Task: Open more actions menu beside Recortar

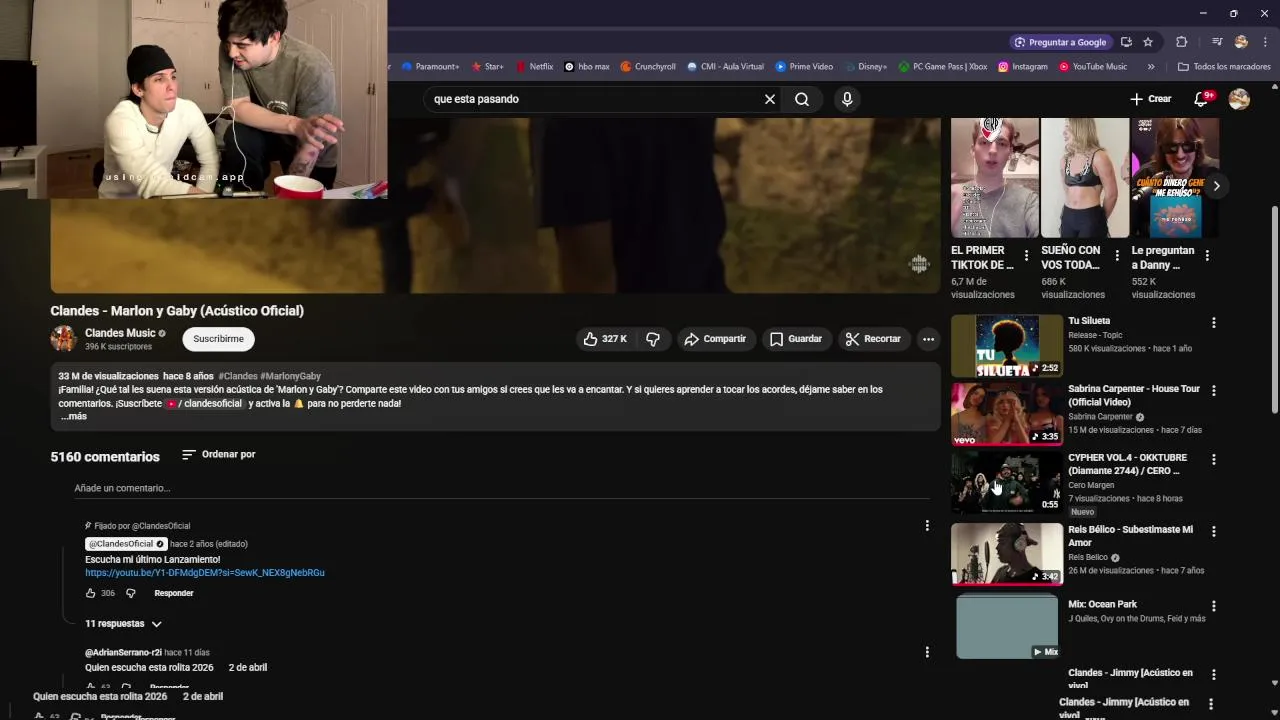Action: (x=928, y=339)
